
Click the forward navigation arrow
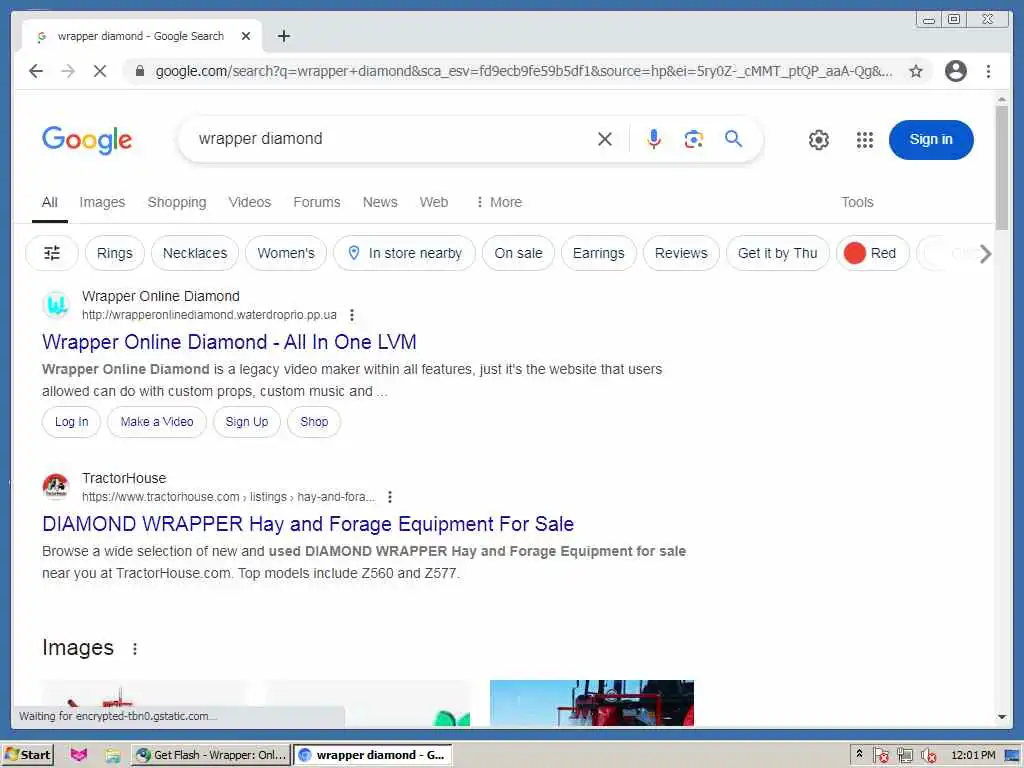(68, 71)
